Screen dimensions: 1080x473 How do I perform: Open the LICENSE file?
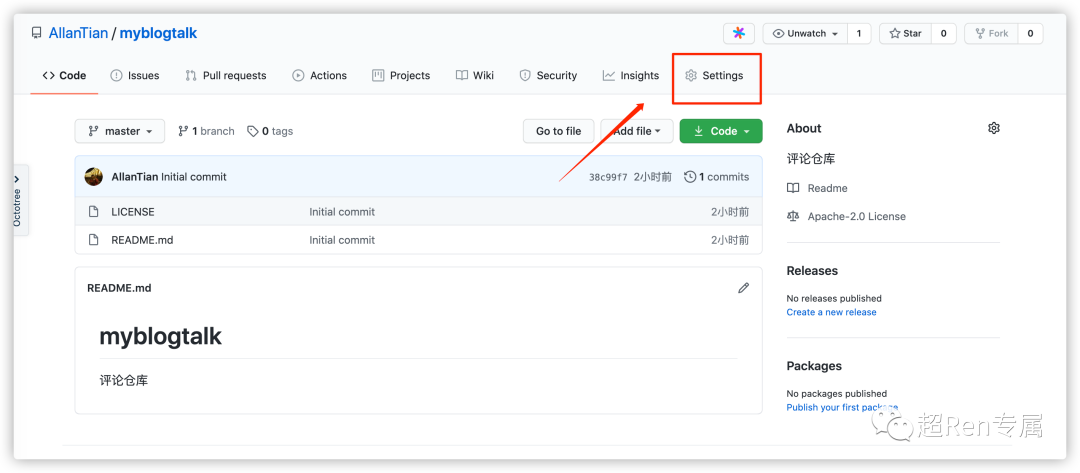point(133,212)
